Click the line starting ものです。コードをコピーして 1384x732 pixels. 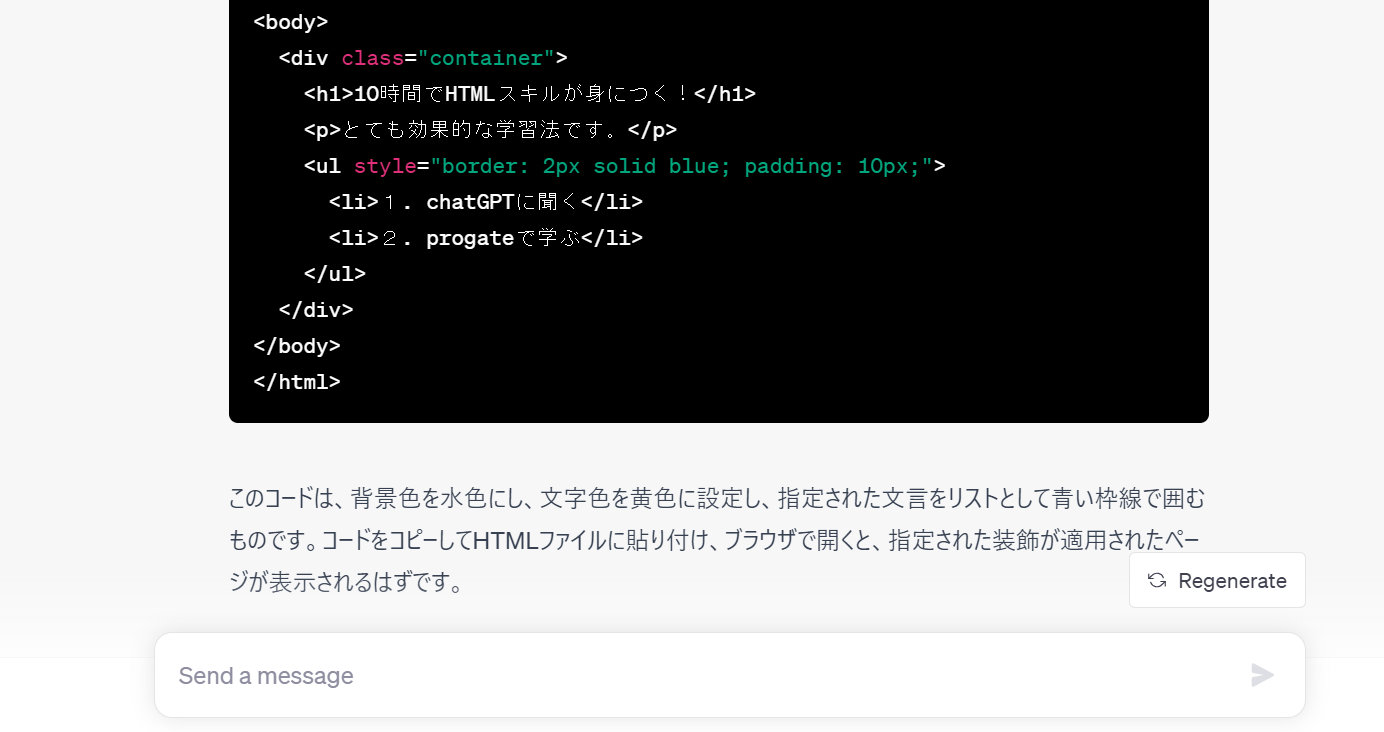tap(714, 540)
